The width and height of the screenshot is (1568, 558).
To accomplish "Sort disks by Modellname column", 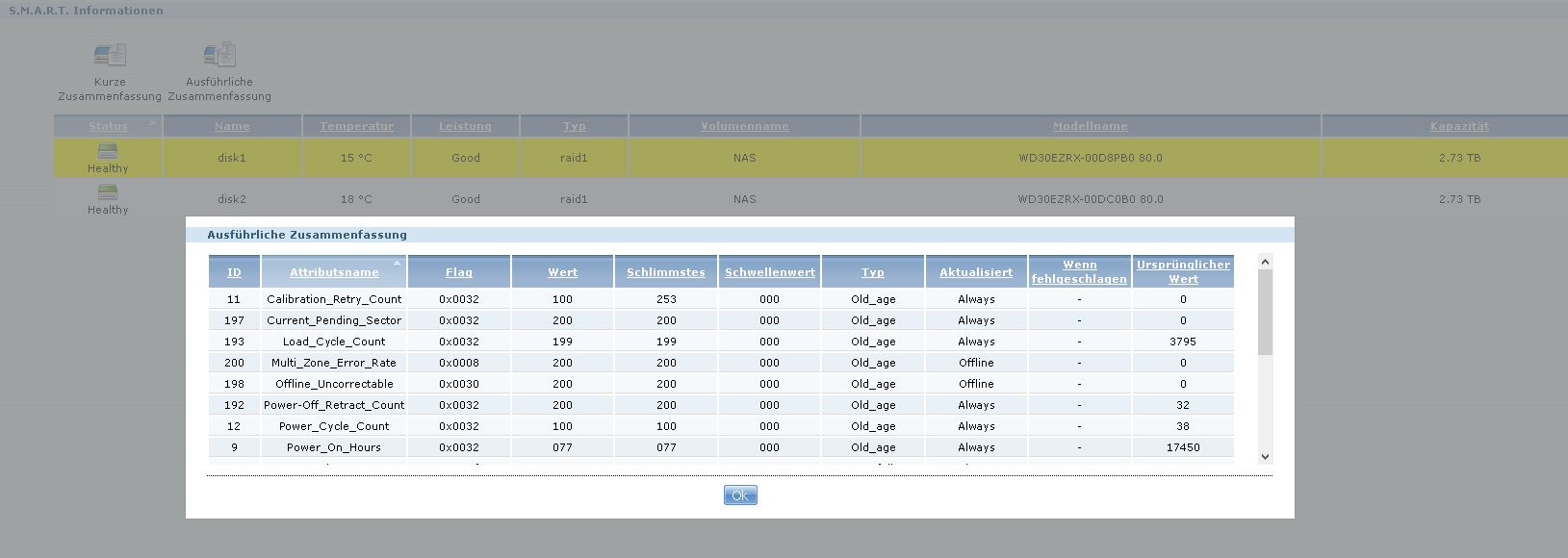I will (1090, 126).
